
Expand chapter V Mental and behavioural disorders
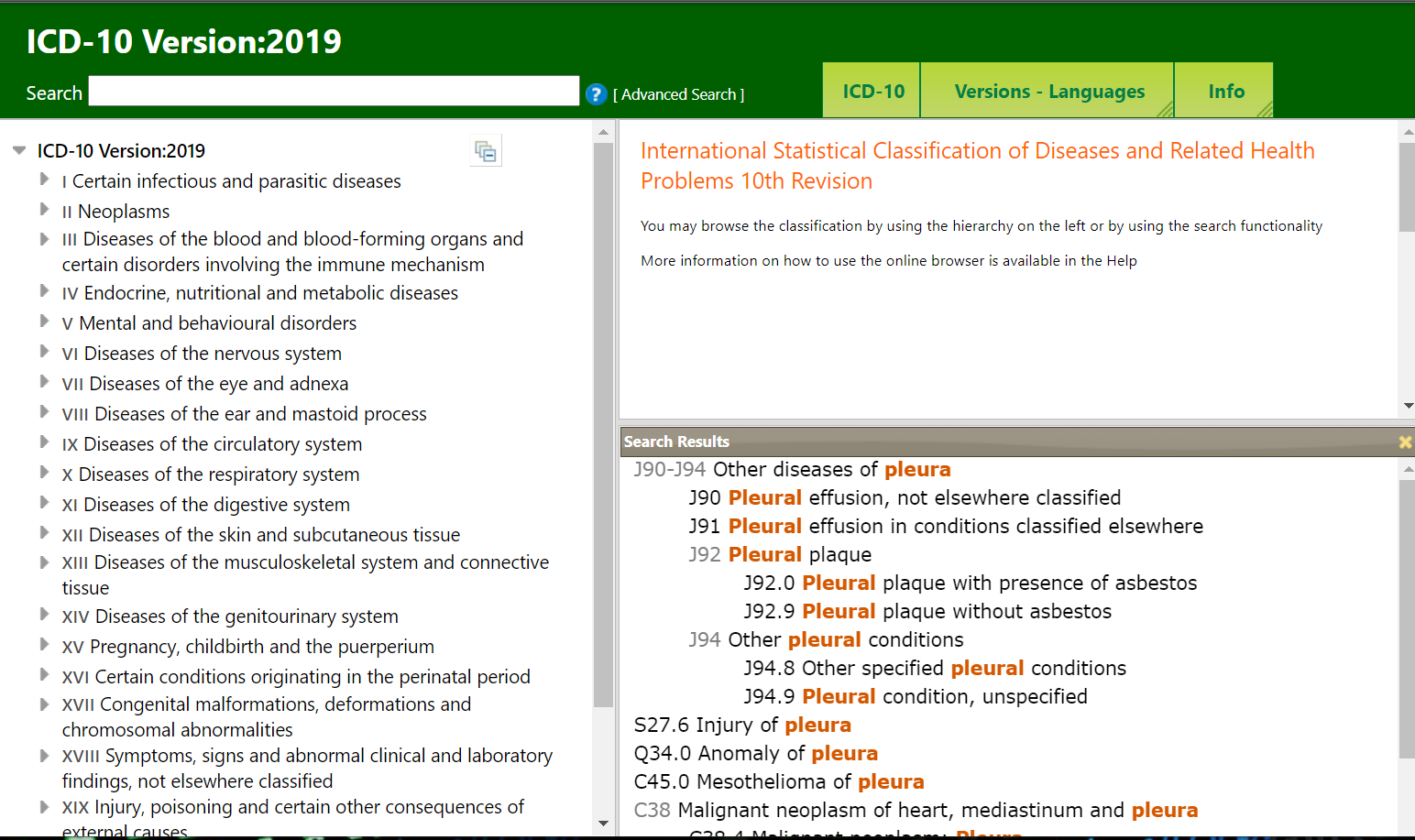point(44,322)
